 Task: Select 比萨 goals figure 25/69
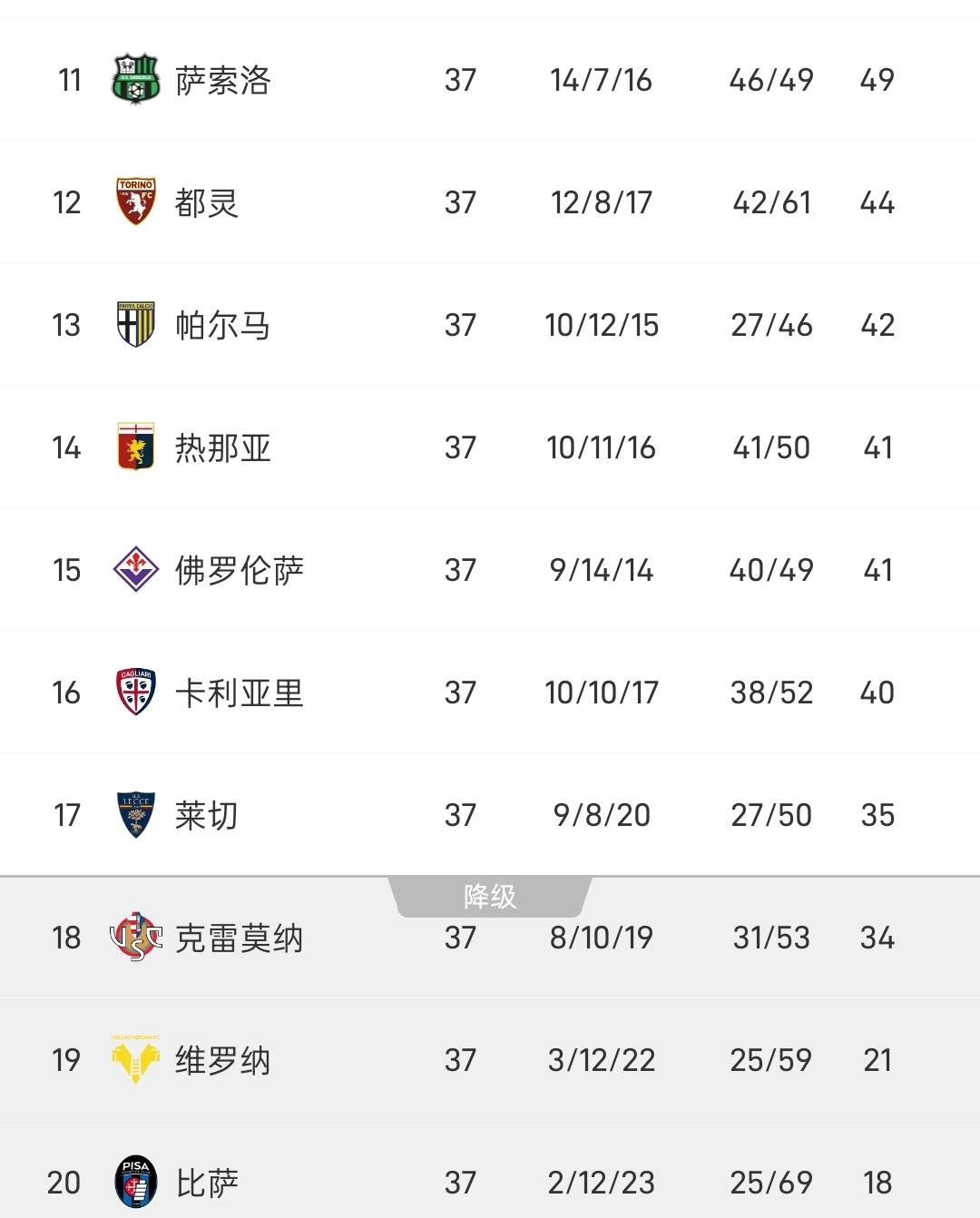point(771,1183)
